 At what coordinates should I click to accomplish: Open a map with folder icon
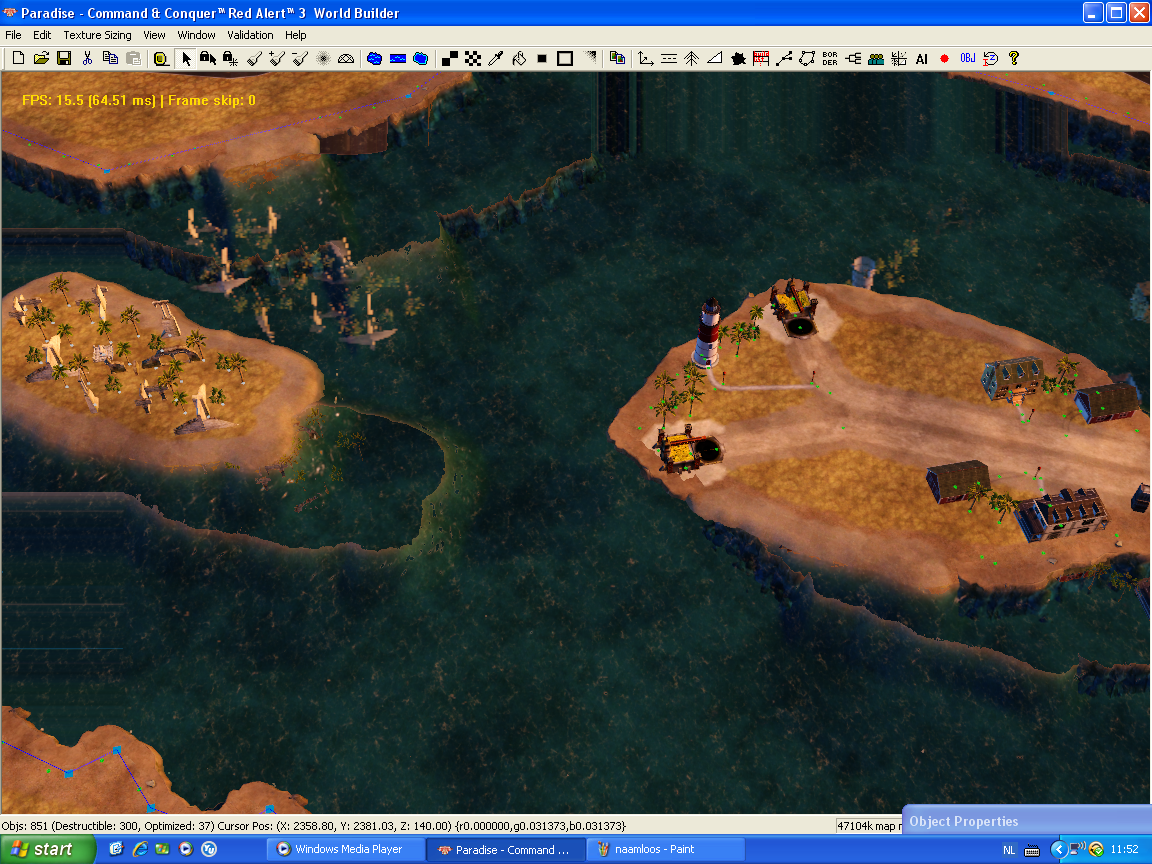click(41, 58)
